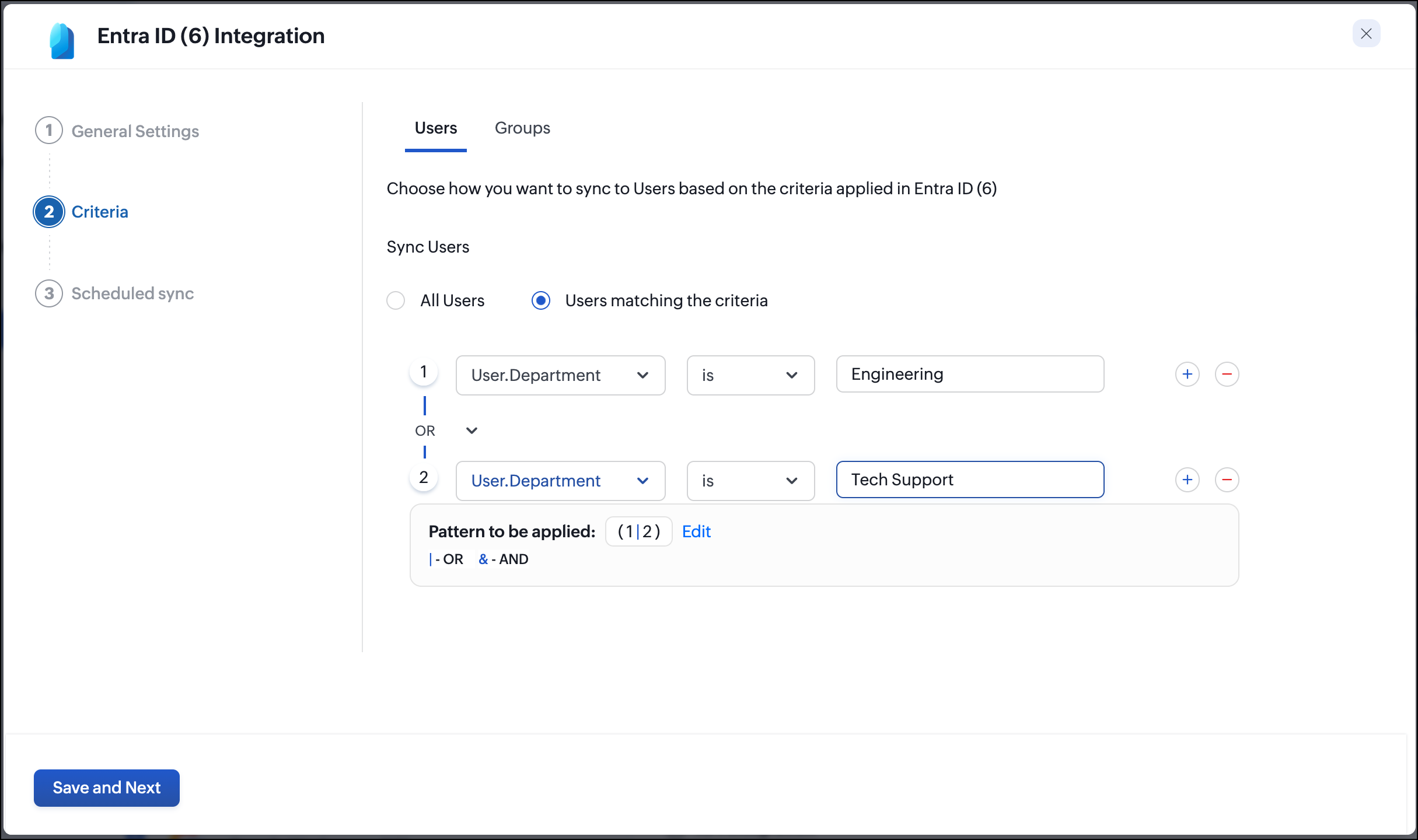Click the Save and Next button
The width and height of the screenshot is (1418, 840).
click(x=107, y=787)
